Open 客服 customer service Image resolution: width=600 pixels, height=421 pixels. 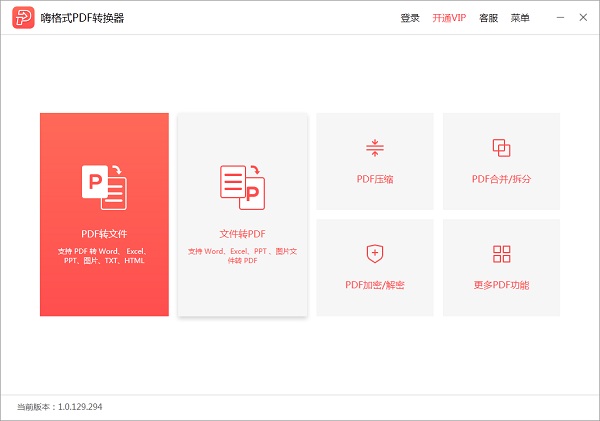pos(488,18)
